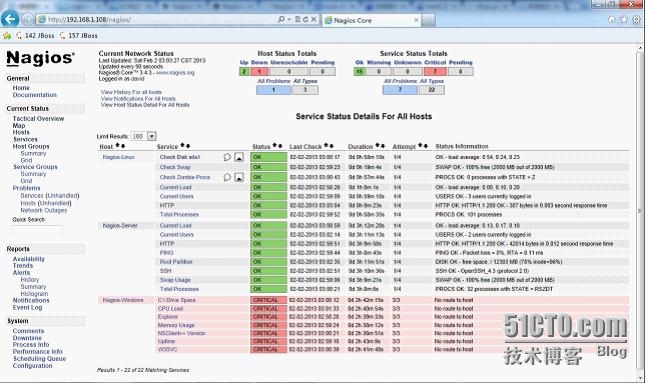Screen dimensions: 646x384
Task: Click the search magnifier in address bar
Action: point(281,19)
